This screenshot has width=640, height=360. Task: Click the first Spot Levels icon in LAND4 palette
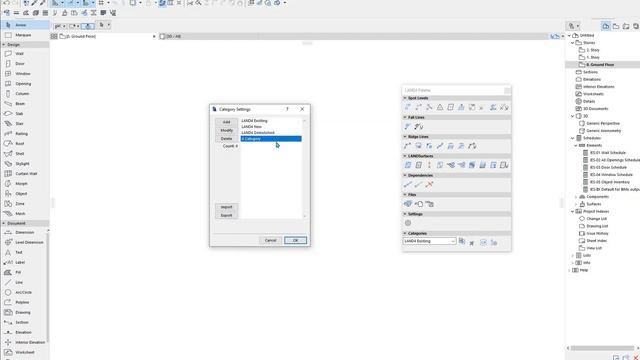click(408, 107)
